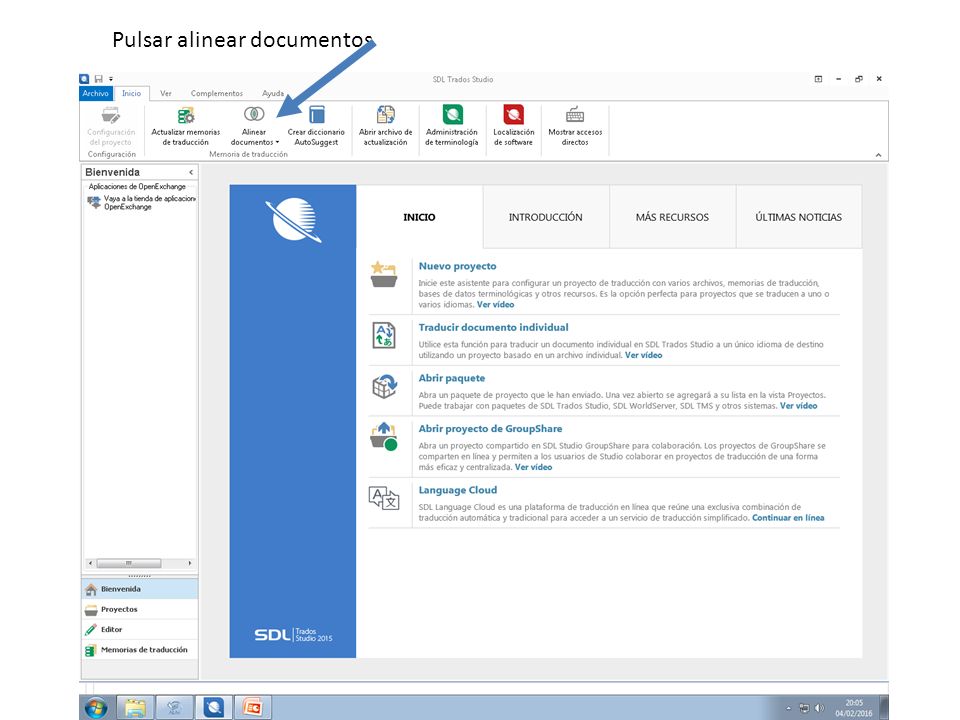
Task: Click right arrow of navigation pane scrollbar
Action: coord(190,563)
